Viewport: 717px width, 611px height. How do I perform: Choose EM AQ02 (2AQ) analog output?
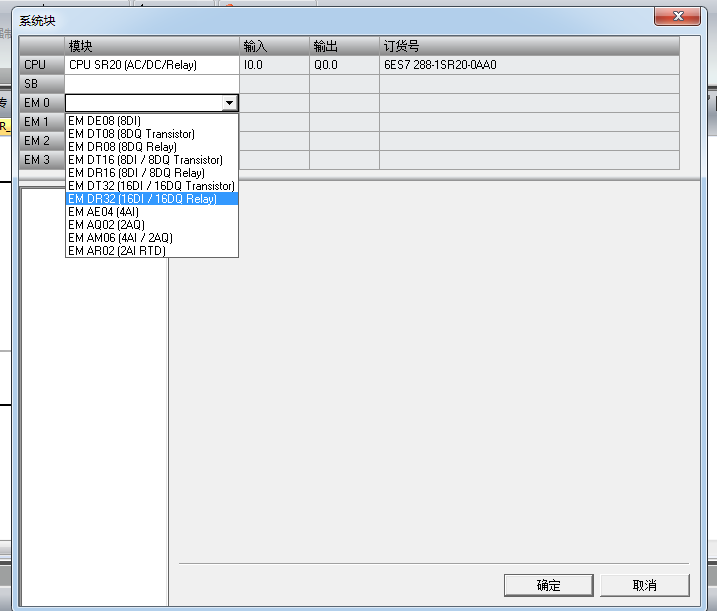[x=105, y=225]
